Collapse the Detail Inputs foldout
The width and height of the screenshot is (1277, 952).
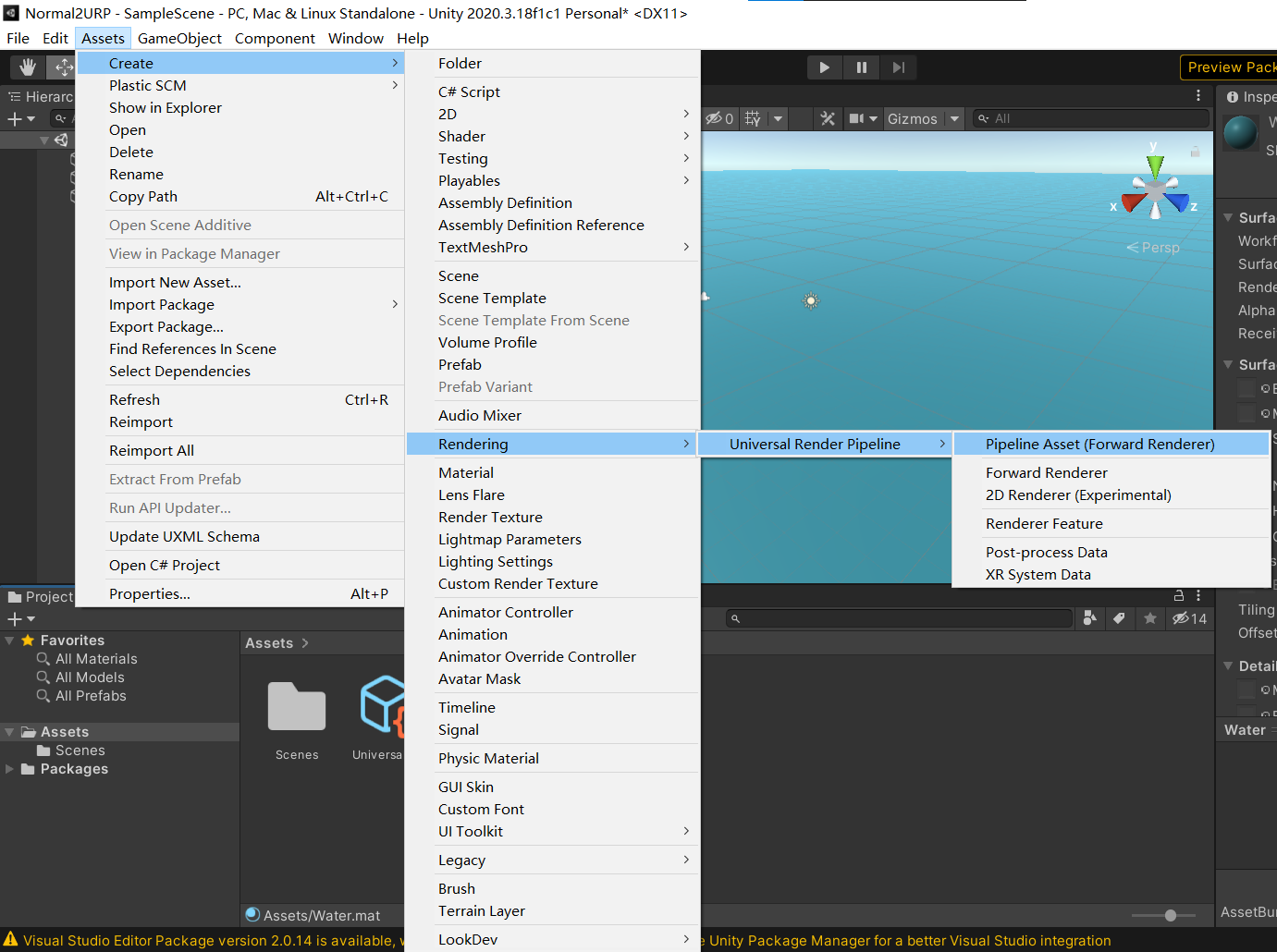click(x=1228, y=665)
